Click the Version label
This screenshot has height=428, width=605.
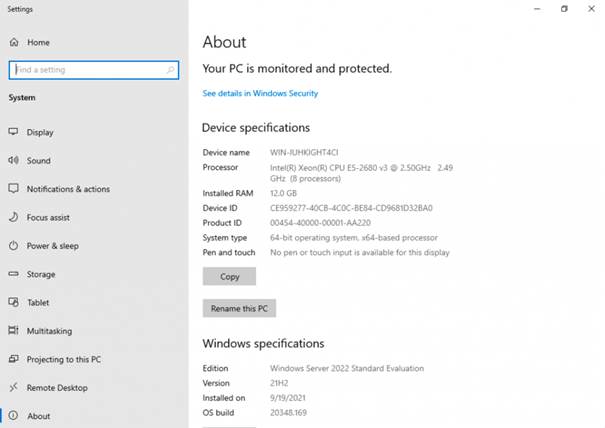click(x=216, y=383)
